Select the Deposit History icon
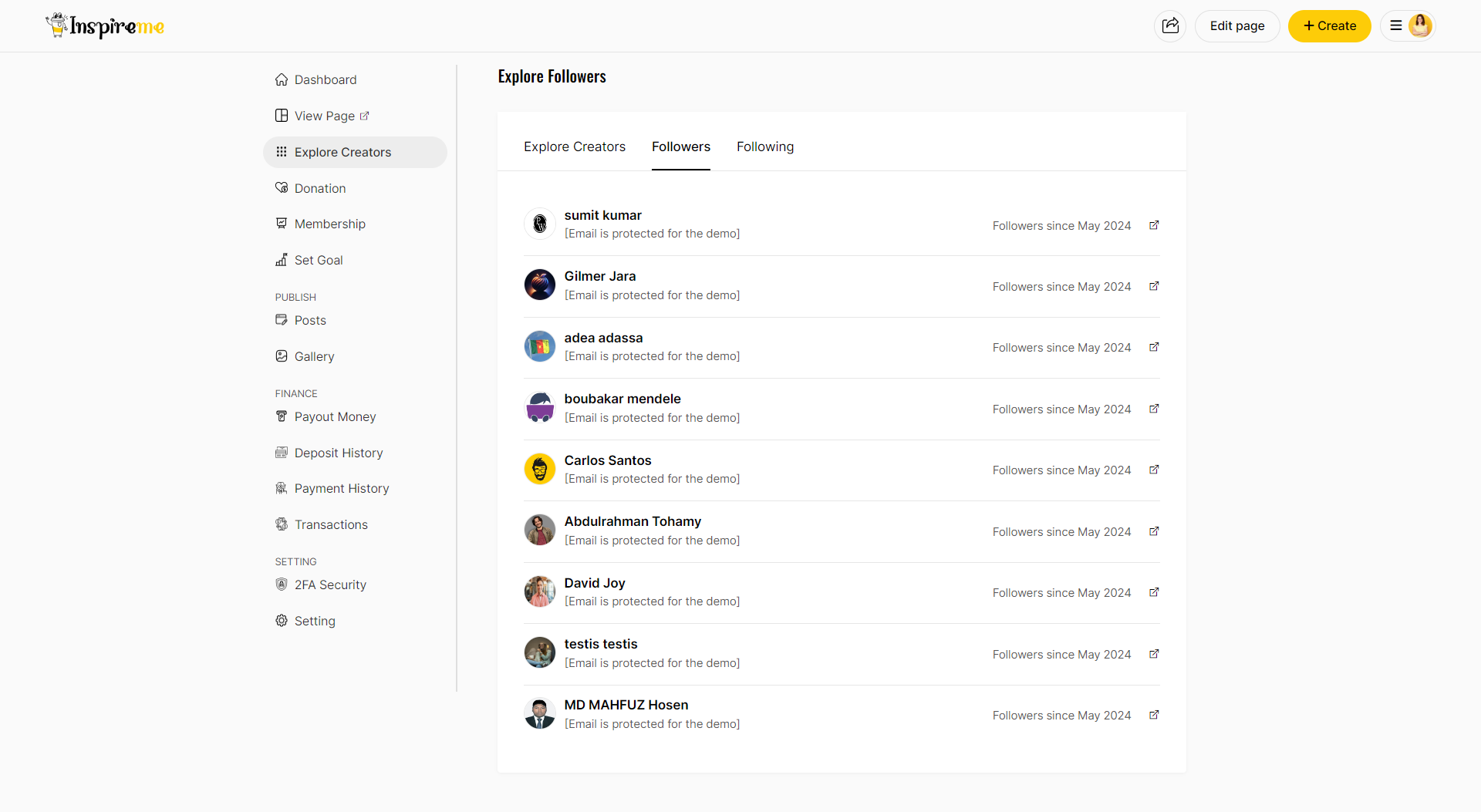 pyautogui.click(x=282, y=453)
